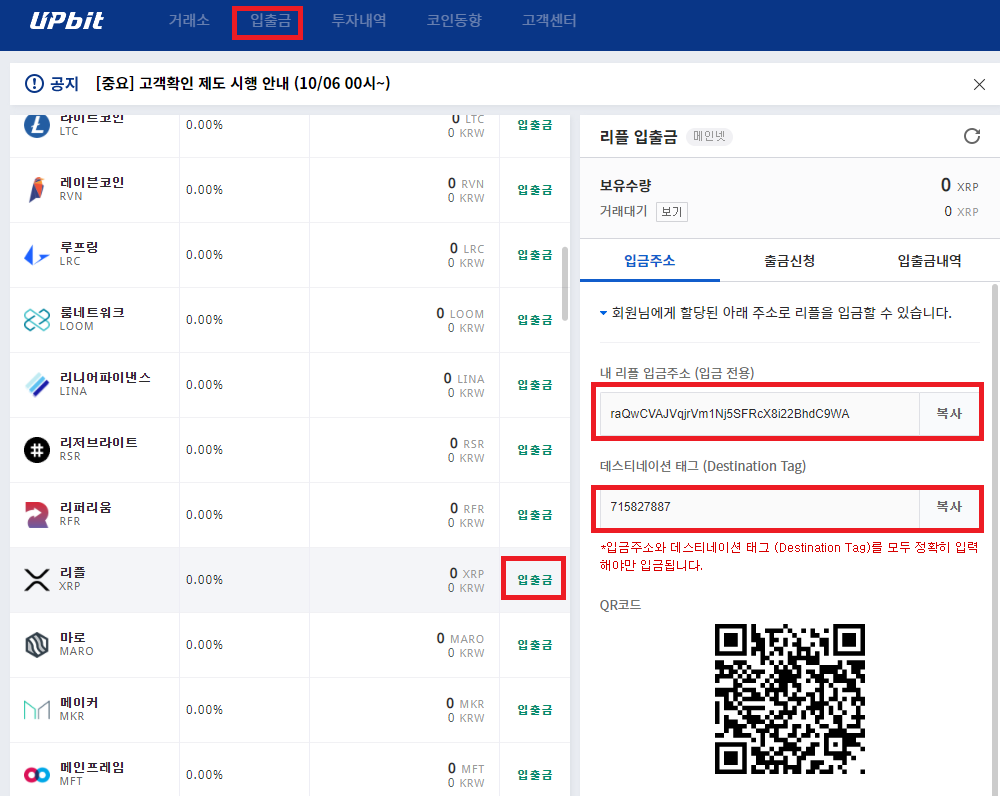
Task: Select the 룸네트워크 row name
Action: 92,313
